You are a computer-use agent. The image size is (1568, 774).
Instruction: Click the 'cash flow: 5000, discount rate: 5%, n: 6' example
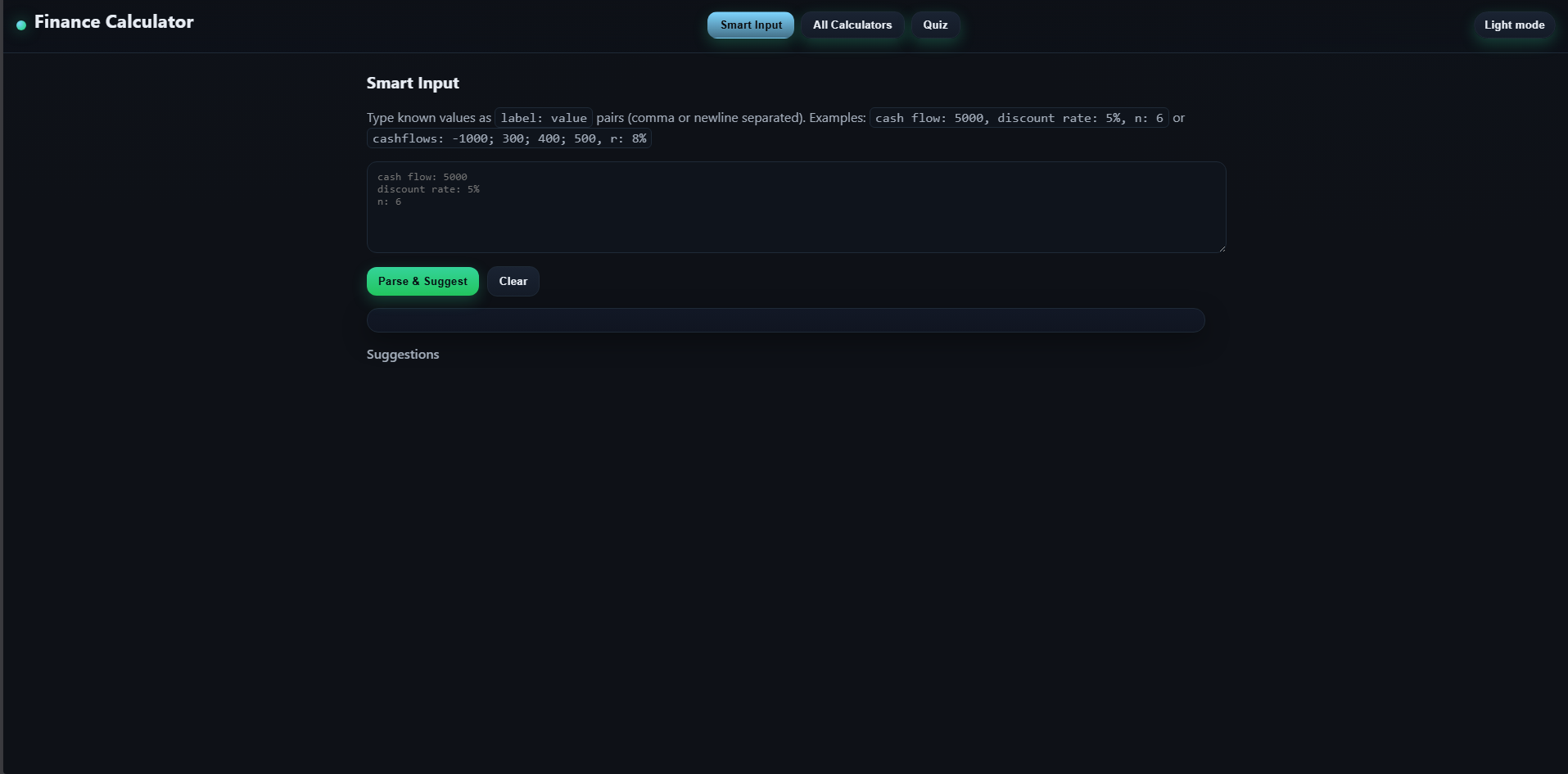pyautogui.click(x=1018, y=117)
